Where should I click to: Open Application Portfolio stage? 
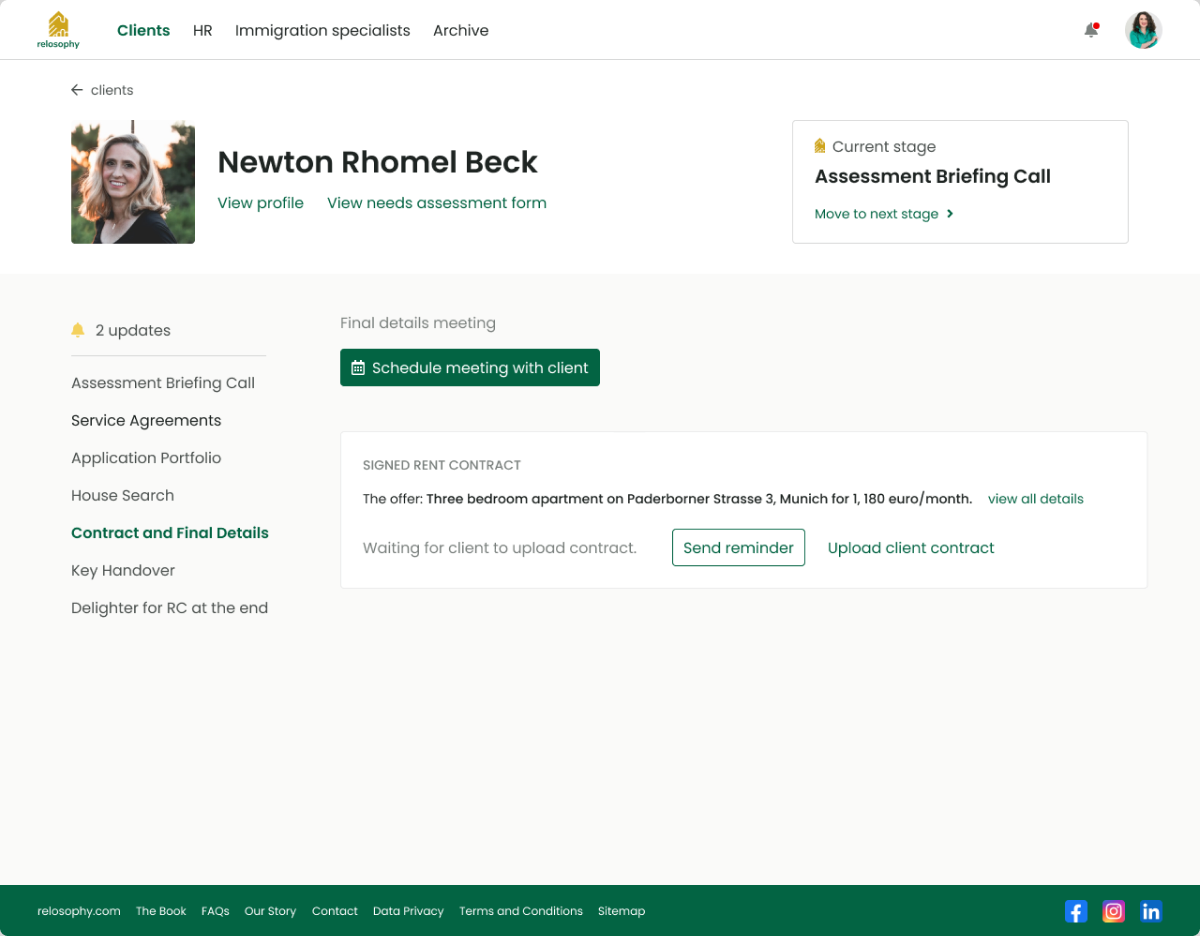(x=146, y=458)
